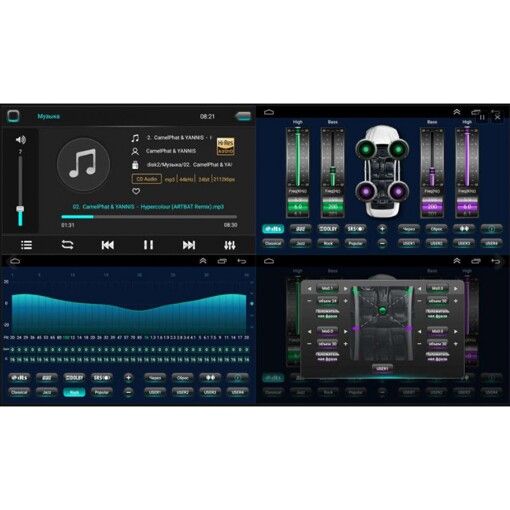Click minus button on equalizer screen
Screen dimensions: 510x510
pos(128,392)
